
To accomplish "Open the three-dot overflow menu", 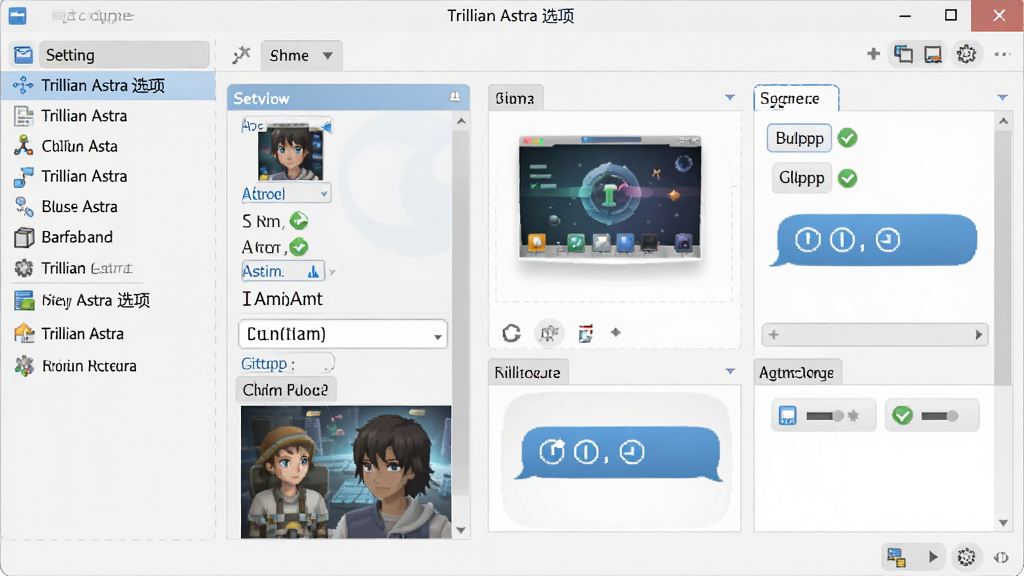I will pyautogui.click(x=1002, y=54).
